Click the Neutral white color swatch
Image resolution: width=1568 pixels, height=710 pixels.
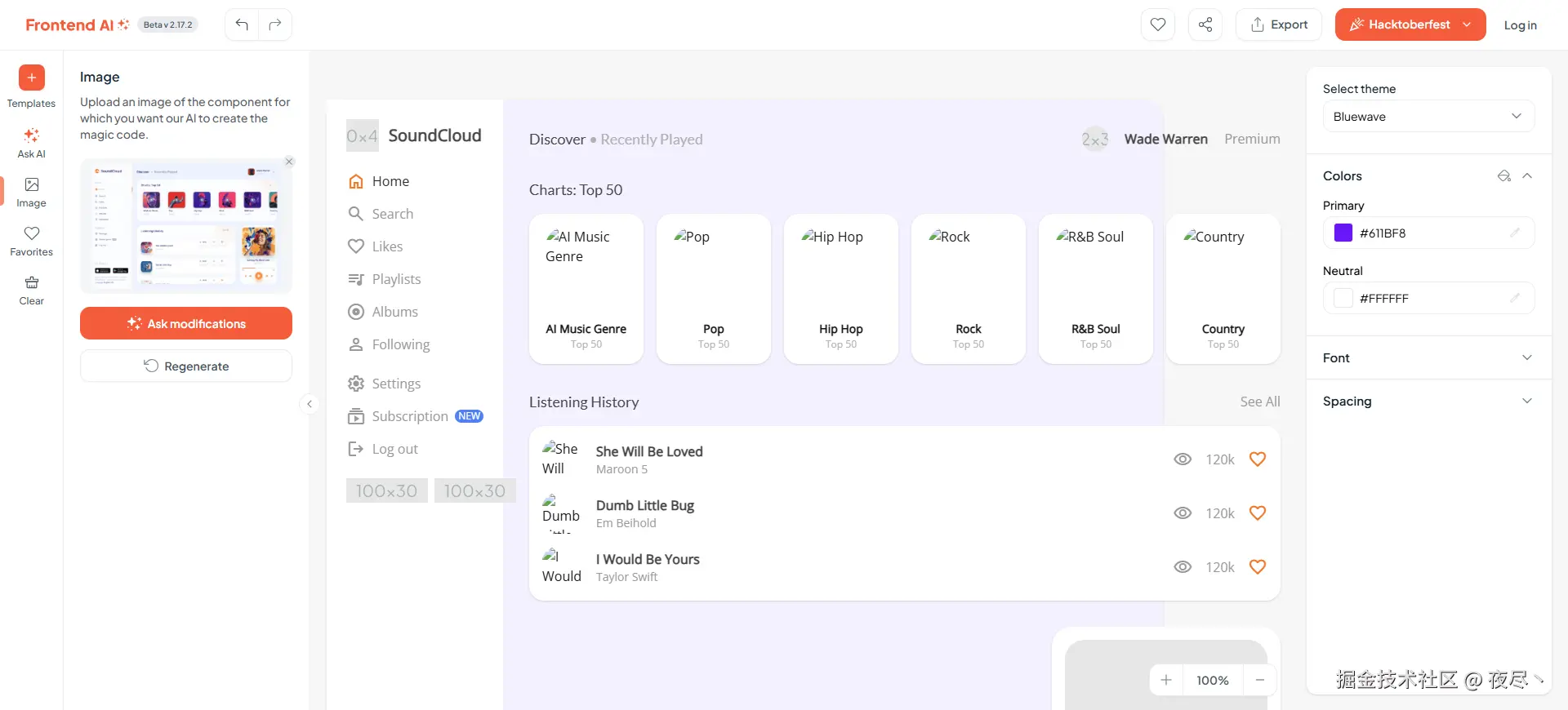[x=1343, y=298]
